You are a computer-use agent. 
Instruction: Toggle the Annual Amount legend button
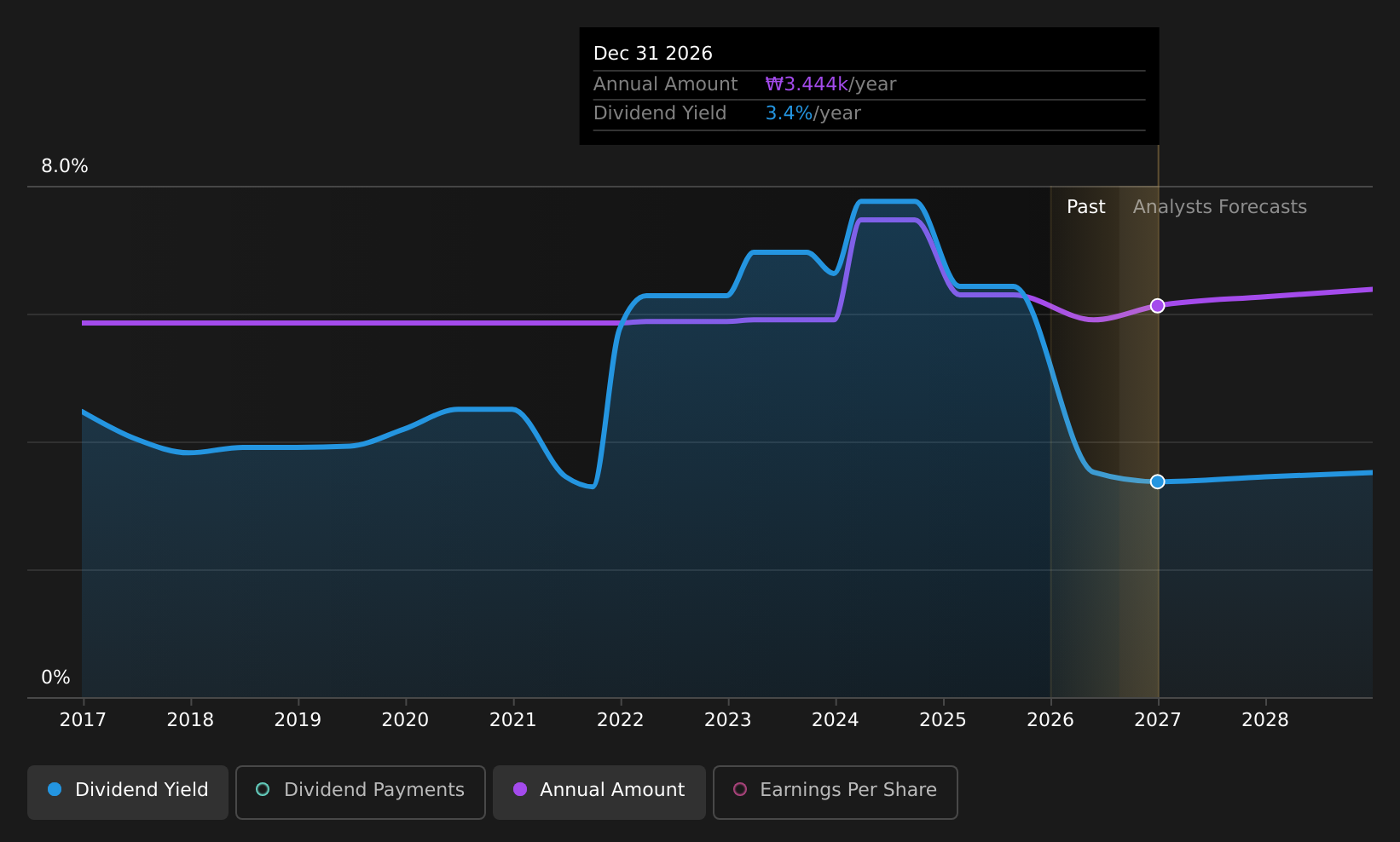[x=599, y=793]
